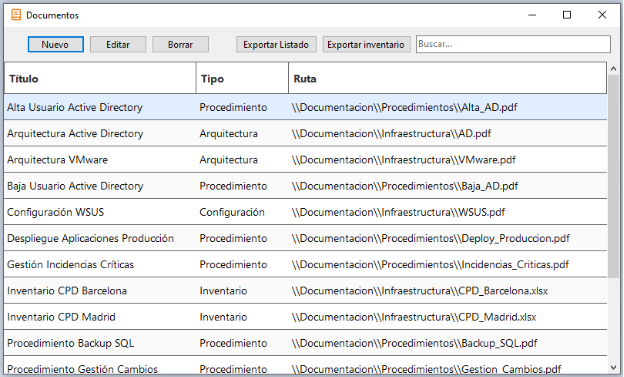Click the WSUS.pdf path cell
Screen dimensions: 624x377
pyautogui.click(x=448, y=212)
